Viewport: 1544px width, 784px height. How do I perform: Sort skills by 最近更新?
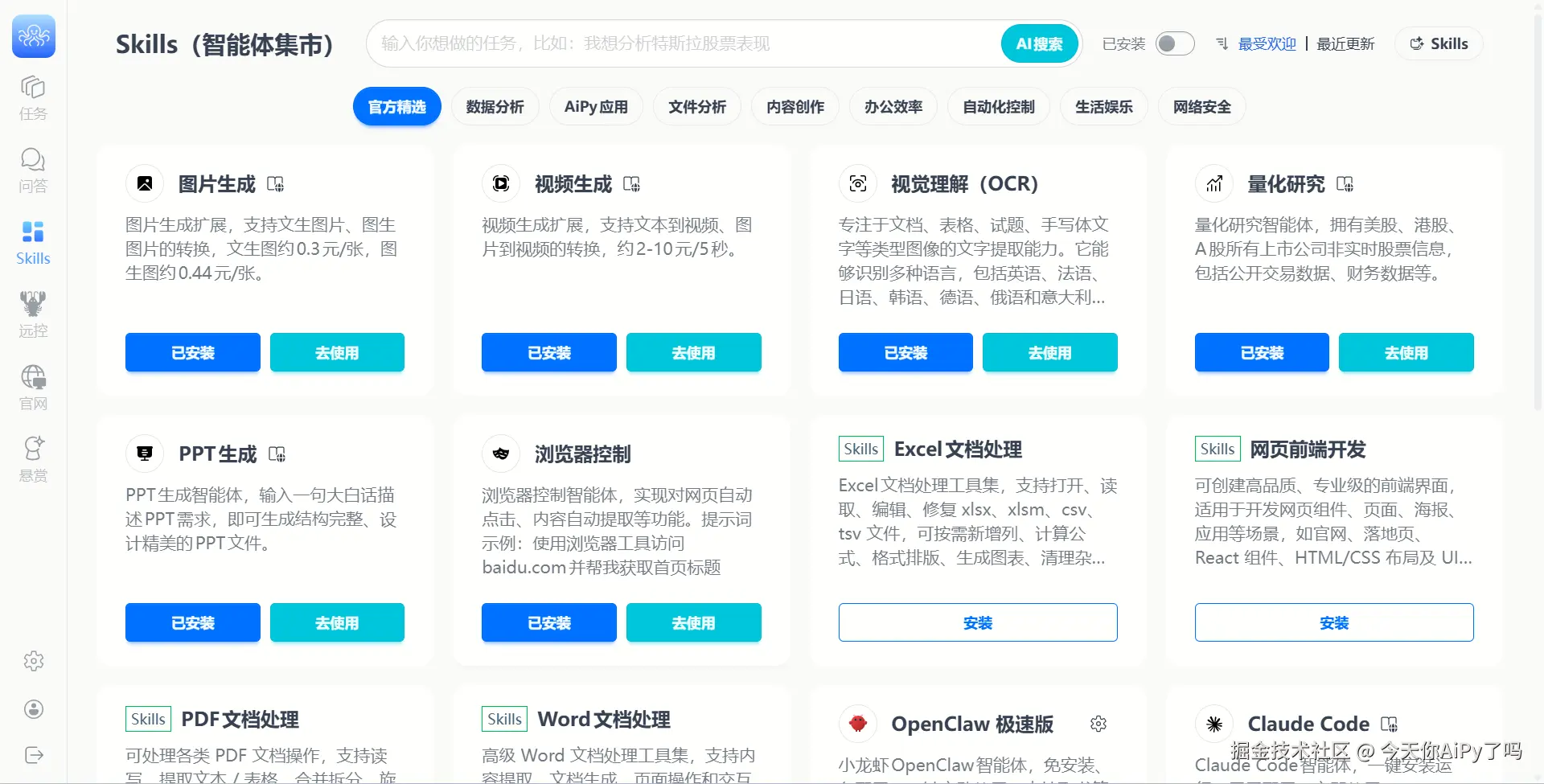(x=1345, y=43)
